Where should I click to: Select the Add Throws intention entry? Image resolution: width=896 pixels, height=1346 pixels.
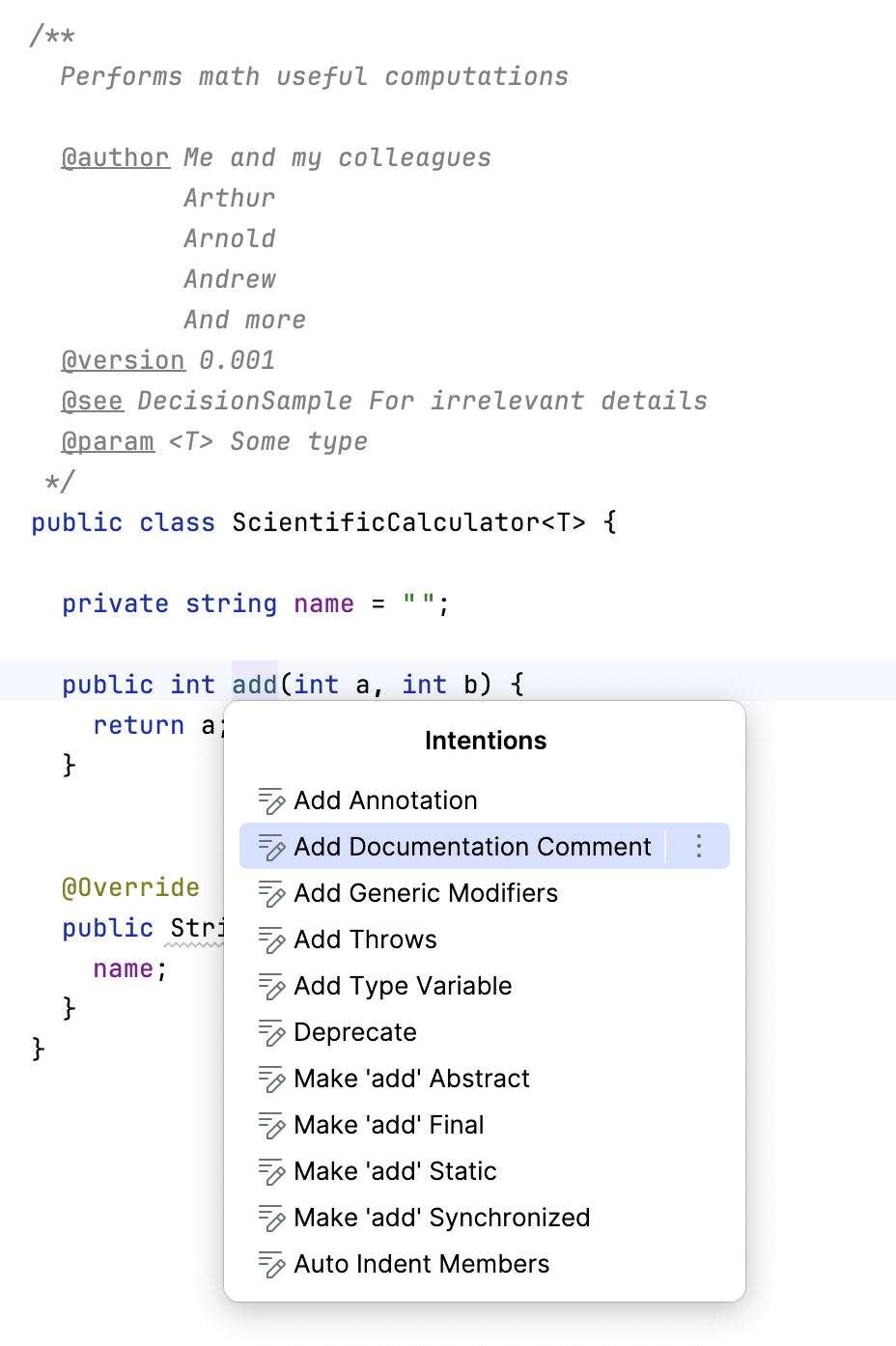tap(364, 939)
